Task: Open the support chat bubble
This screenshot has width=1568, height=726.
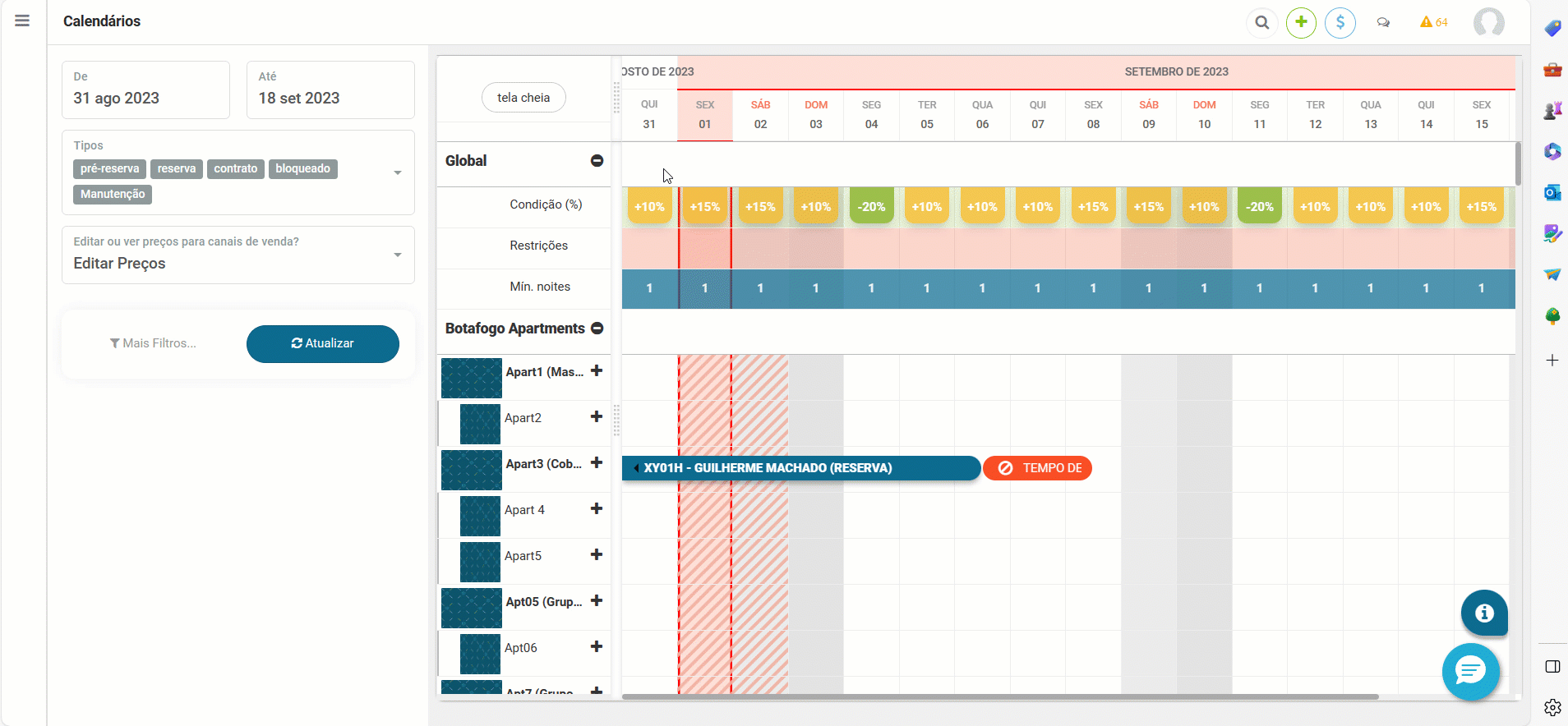Action: tap(1471, 671)
